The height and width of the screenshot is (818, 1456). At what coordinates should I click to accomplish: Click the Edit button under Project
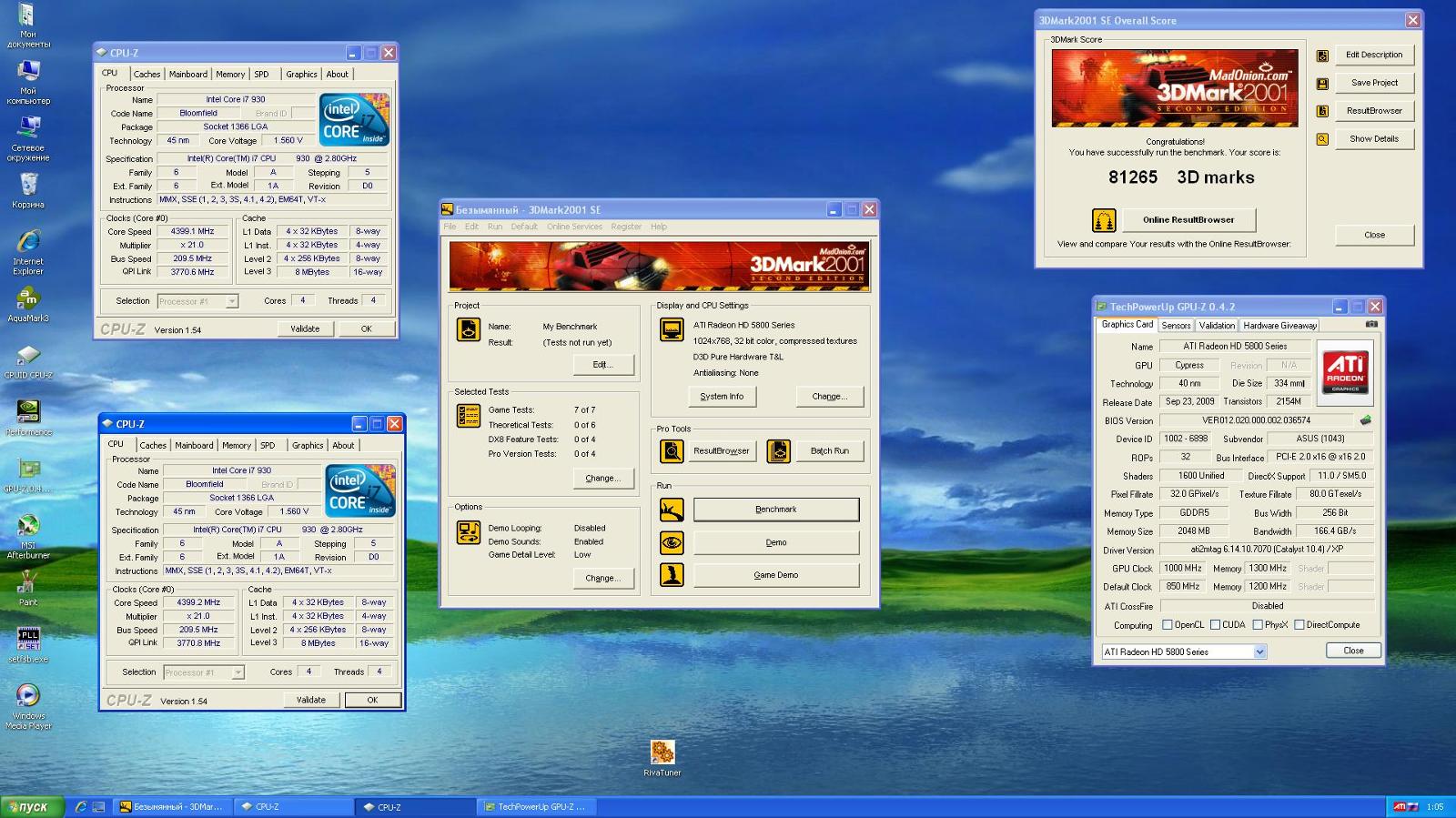[602, 365]
